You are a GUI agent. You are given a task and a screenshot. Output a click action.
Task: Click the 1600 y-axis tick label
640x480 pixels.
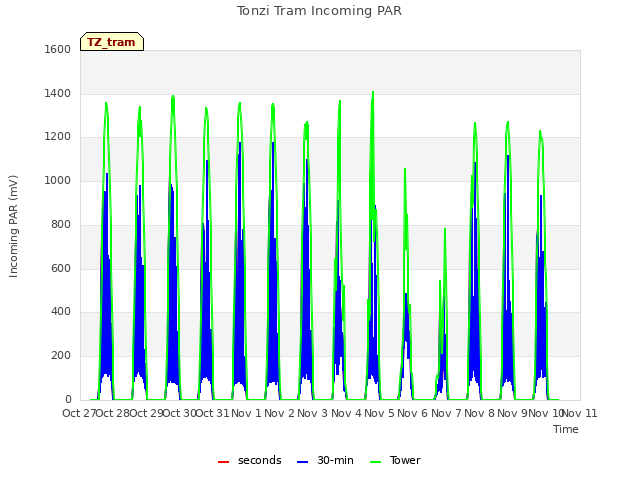[x=58, y=49]
